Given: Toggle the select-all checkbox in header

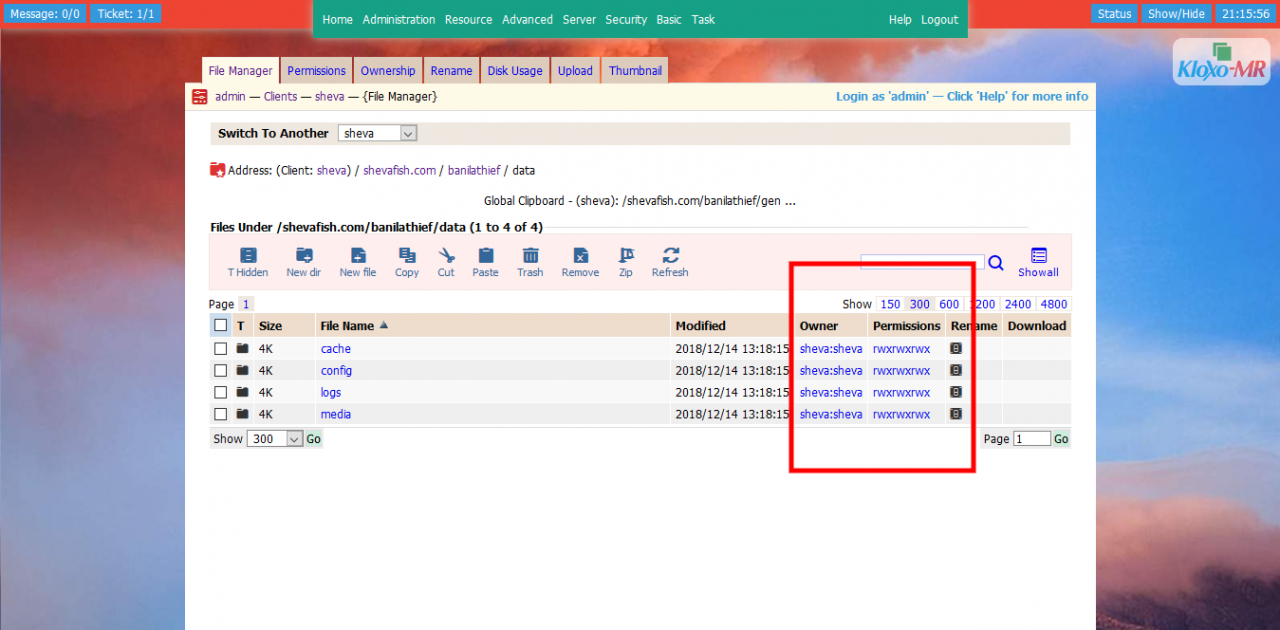Looking at the screenshot, I should 221,325.
